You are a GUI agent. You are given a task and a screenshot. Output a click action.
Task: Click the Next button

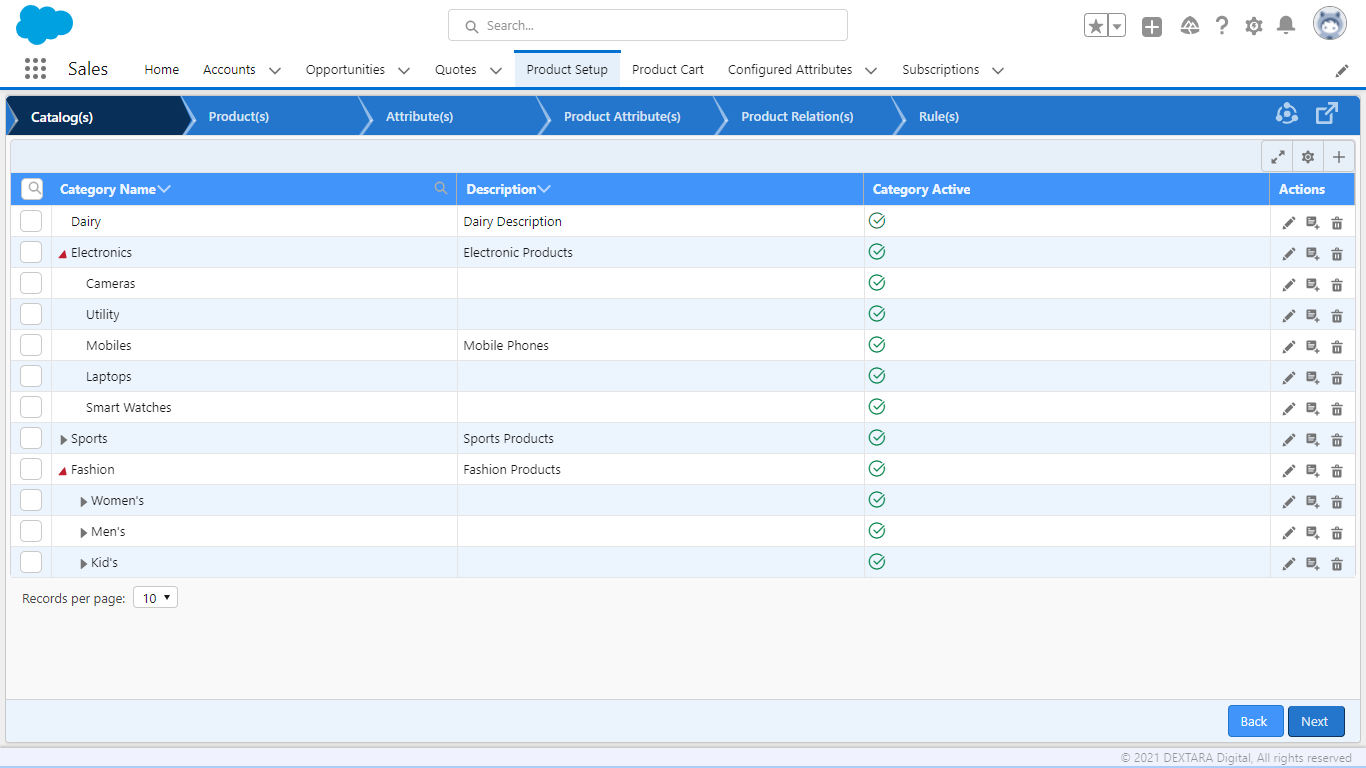(1316, 721)
